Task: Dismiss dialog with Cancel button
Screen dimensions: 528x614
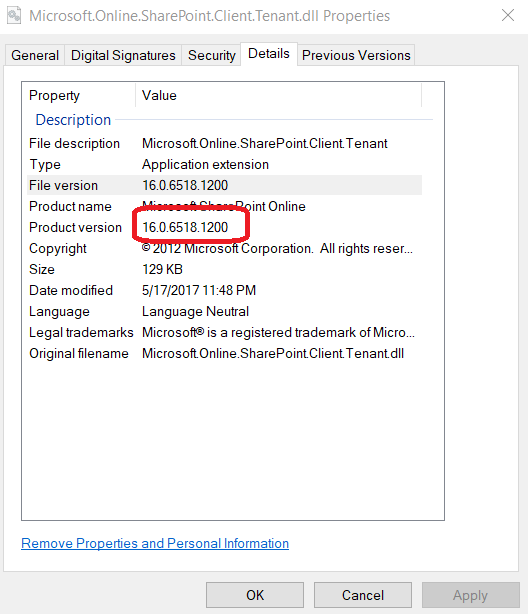Action: (x=363, y=595)
